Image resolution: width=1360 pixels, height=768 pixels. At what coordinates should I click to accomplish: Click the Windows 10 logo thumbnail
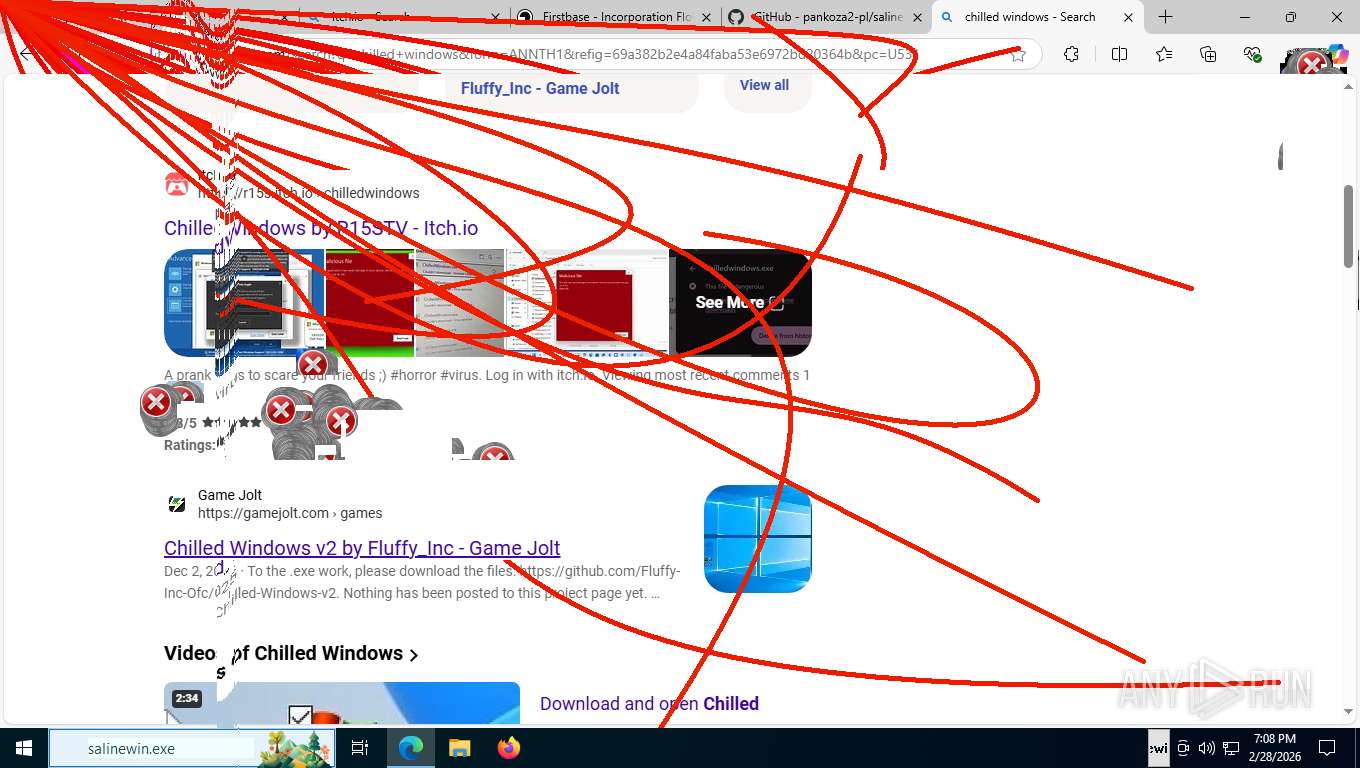point(757,539)
